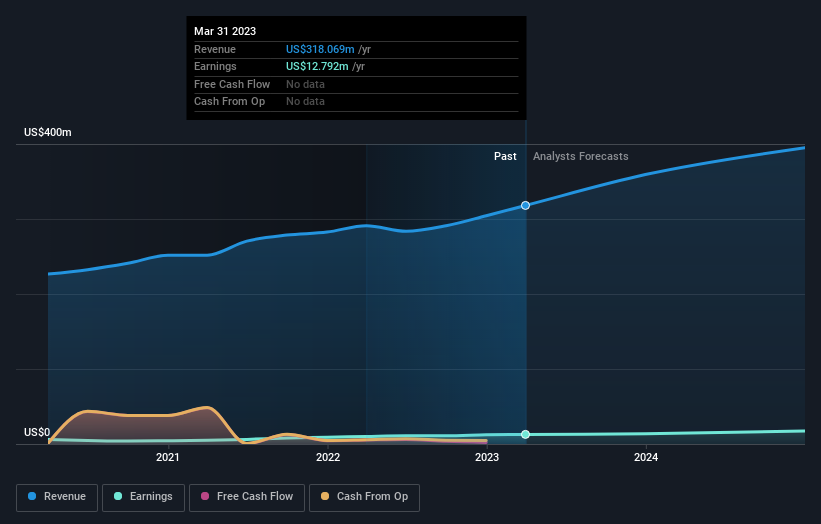
Task: Select the revenue data point on the blue line
Action: [525, 206]
